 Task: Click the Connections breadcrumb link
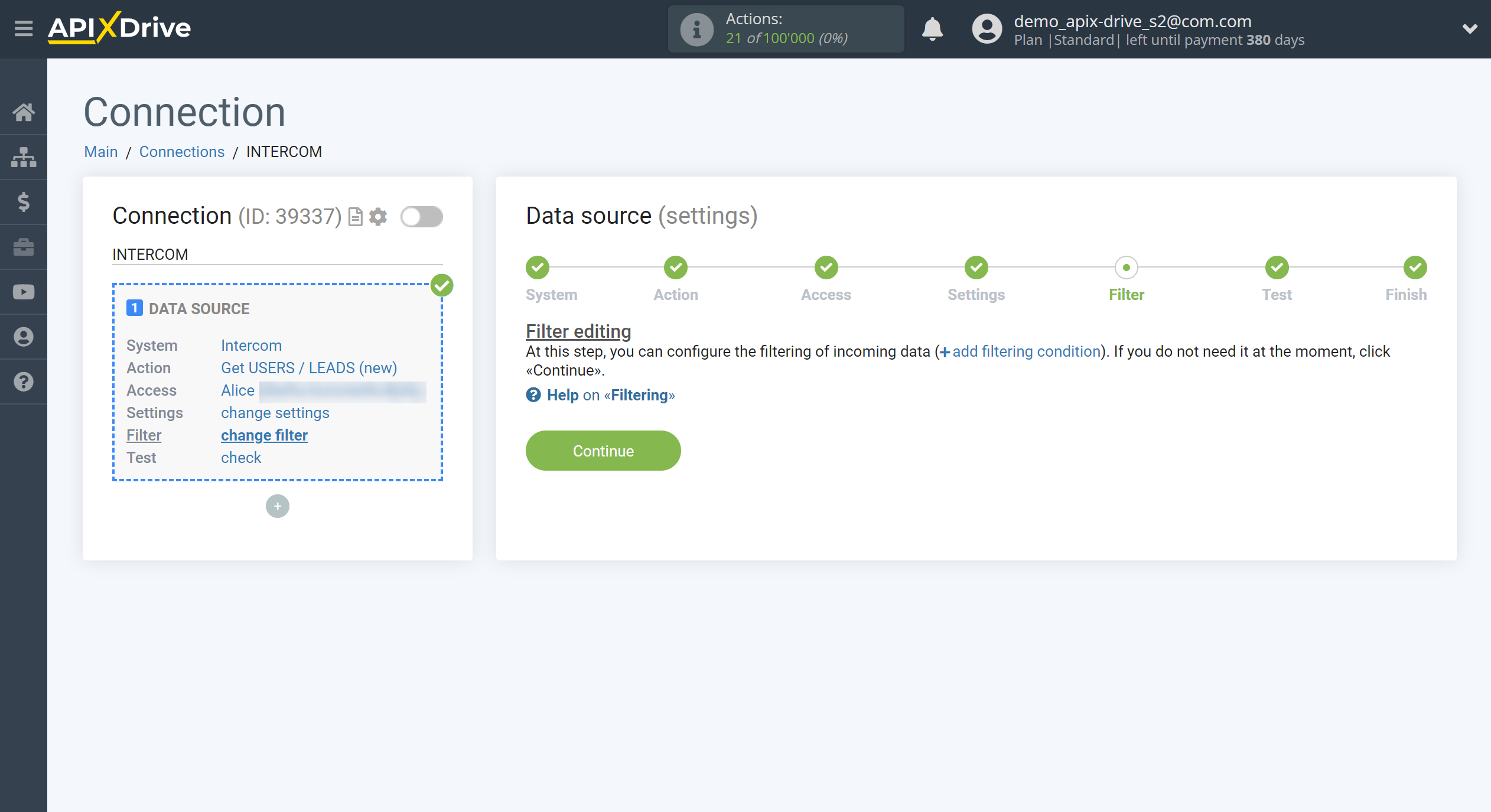click(x=182, y=152)
